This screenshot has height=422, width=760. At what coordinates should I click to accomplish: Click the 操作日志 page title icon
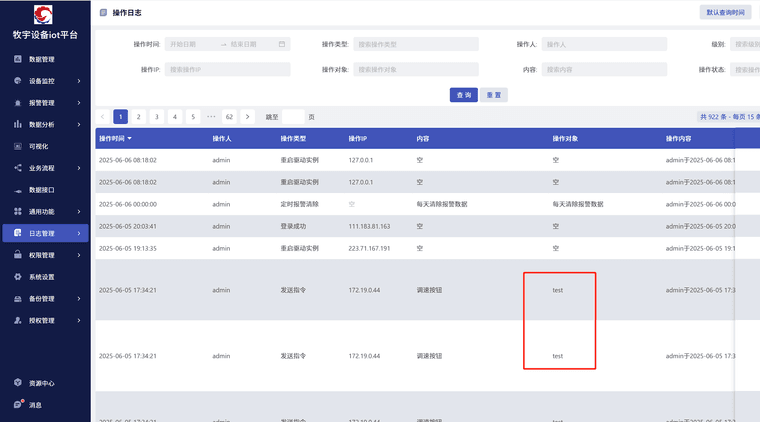click(103, 13)
